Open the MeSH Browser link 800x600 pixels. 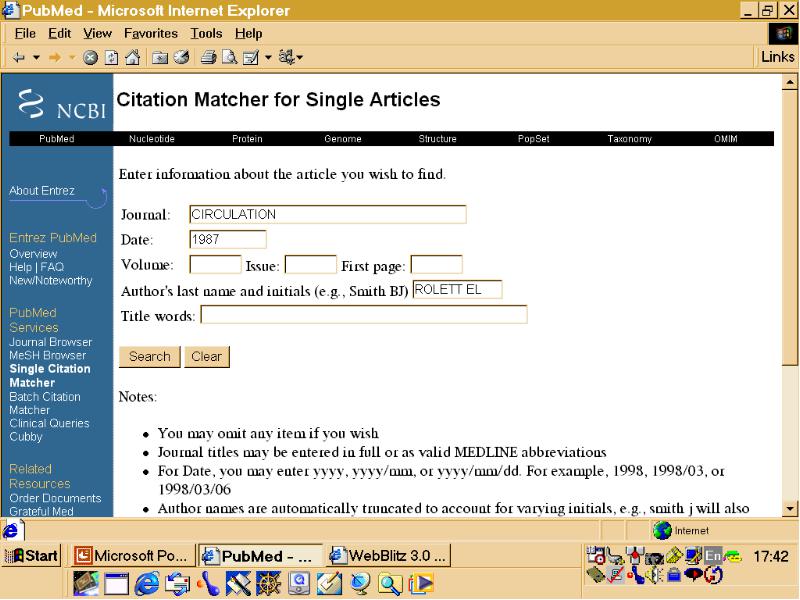click(x=47, y=355)
